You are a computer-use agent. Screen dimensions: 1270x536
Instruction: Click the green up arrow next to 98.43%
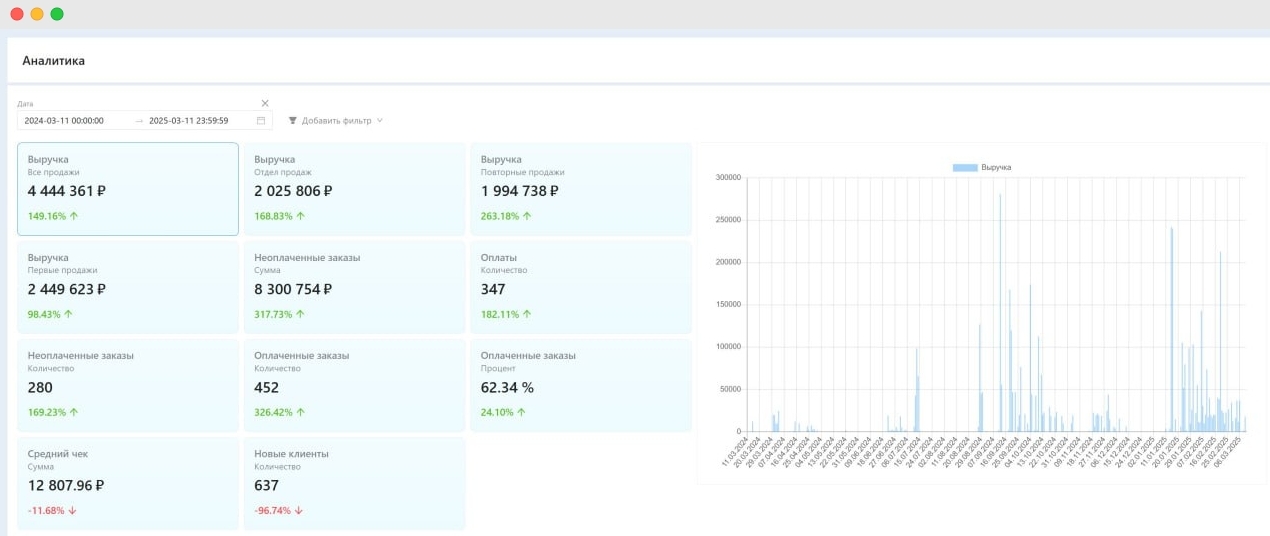tap(69, 314)
